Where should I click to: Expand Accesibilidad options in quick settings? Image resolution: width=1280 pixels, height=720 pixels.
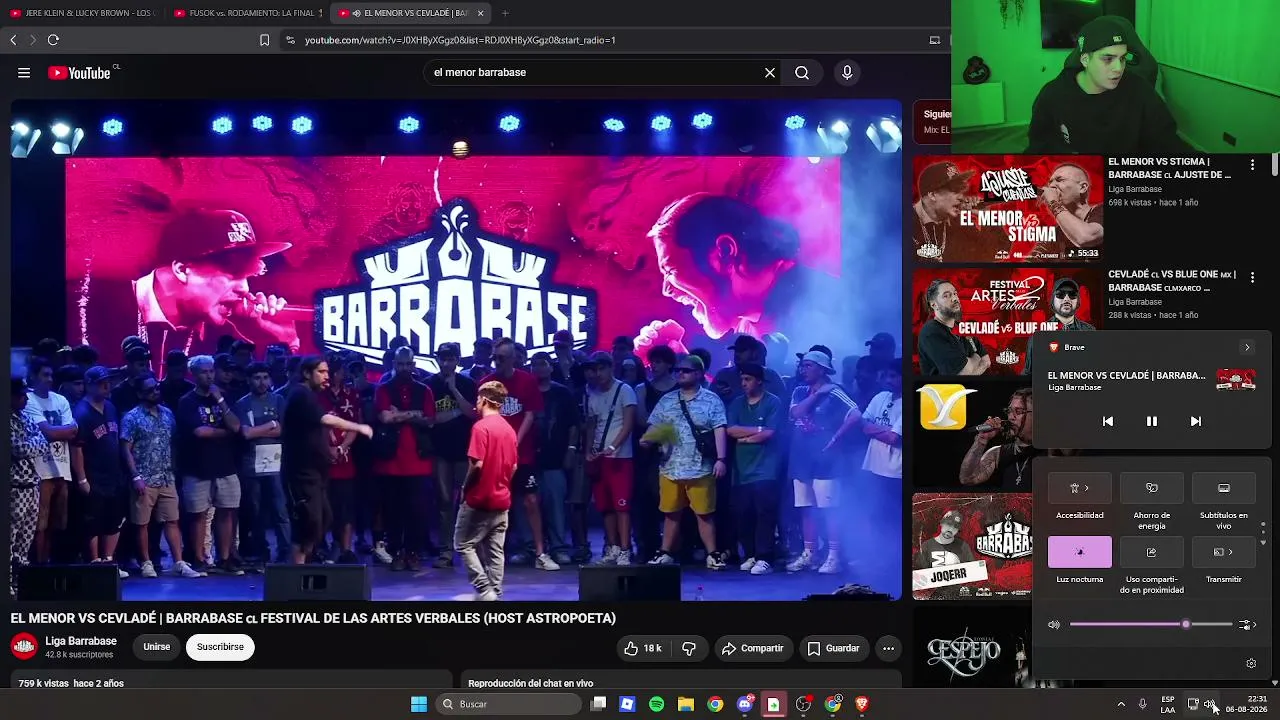pyautogui.click(x=1080, y=488)
